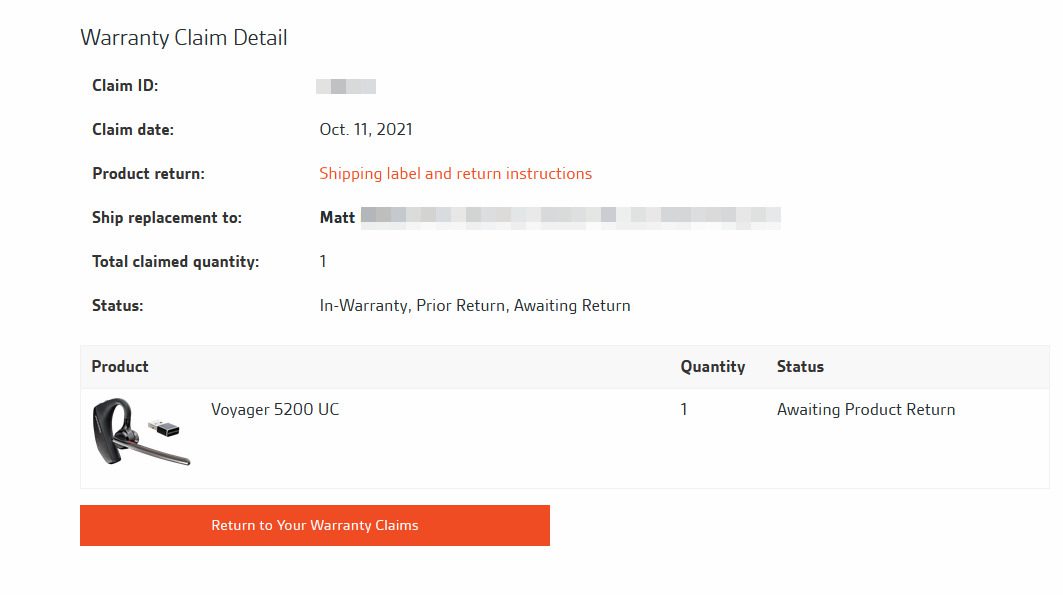Click the total claimed quantity value

click(323, 262)
